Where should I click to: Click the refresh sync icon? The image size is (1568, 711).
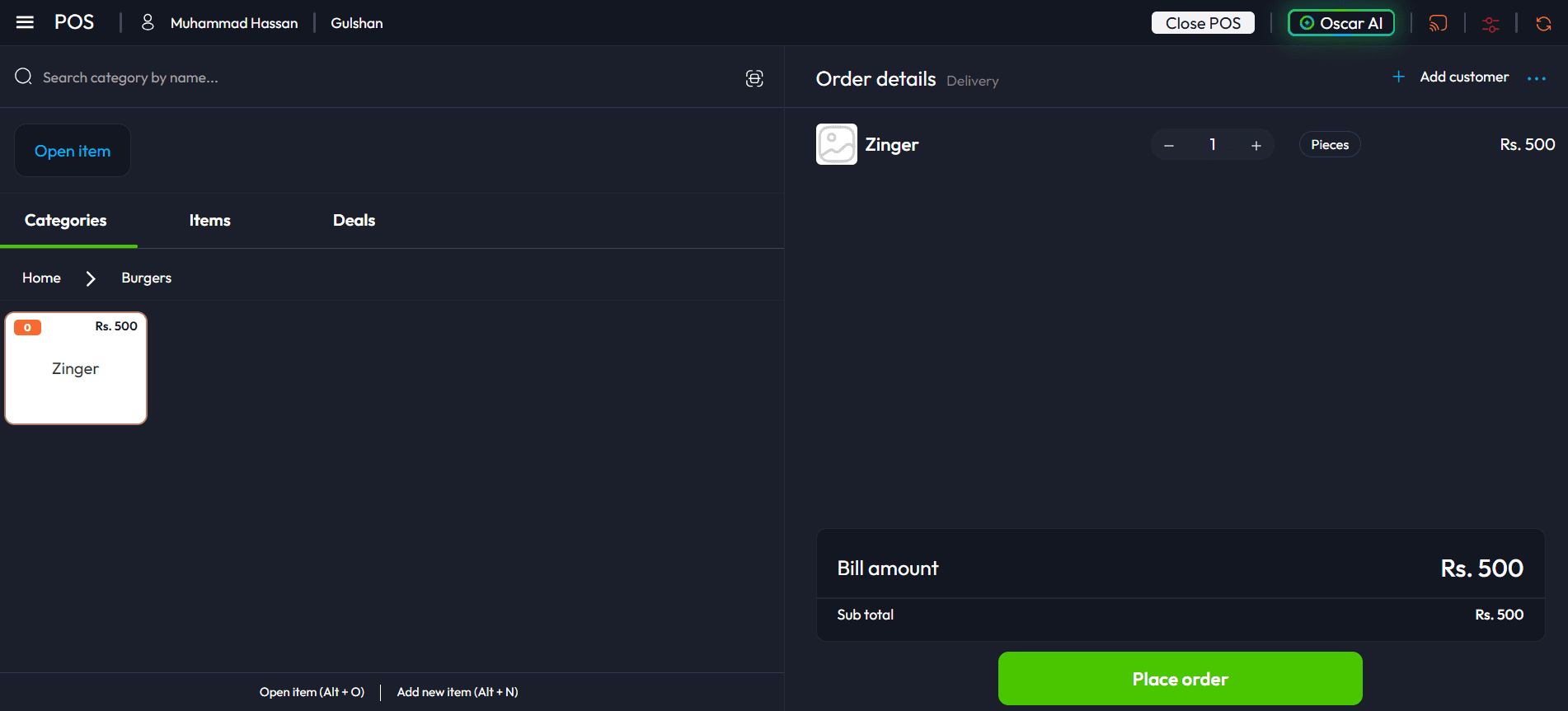1543,23
